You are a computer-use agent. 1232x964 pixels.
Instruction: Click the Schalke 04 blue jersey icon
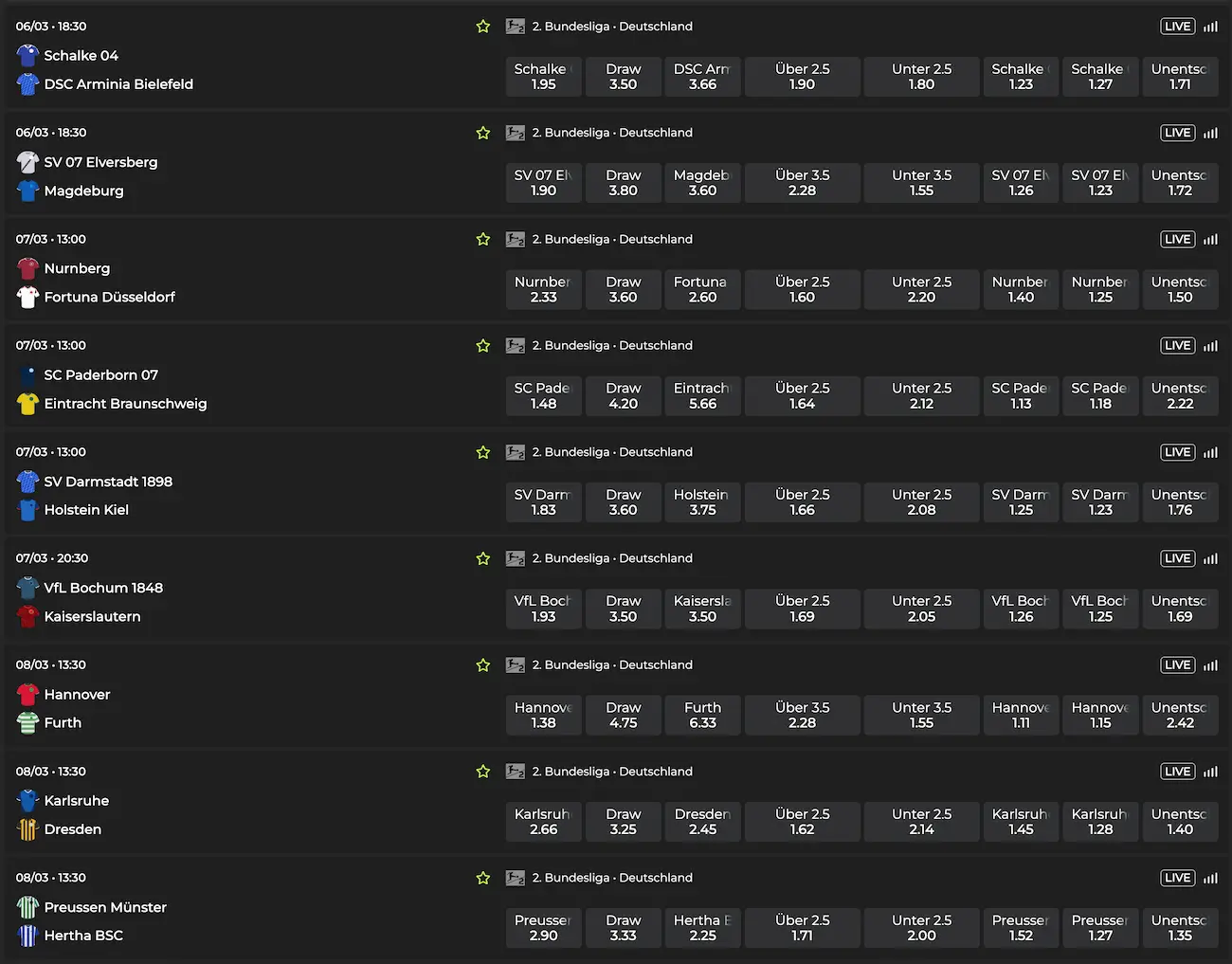click(27, 55)
